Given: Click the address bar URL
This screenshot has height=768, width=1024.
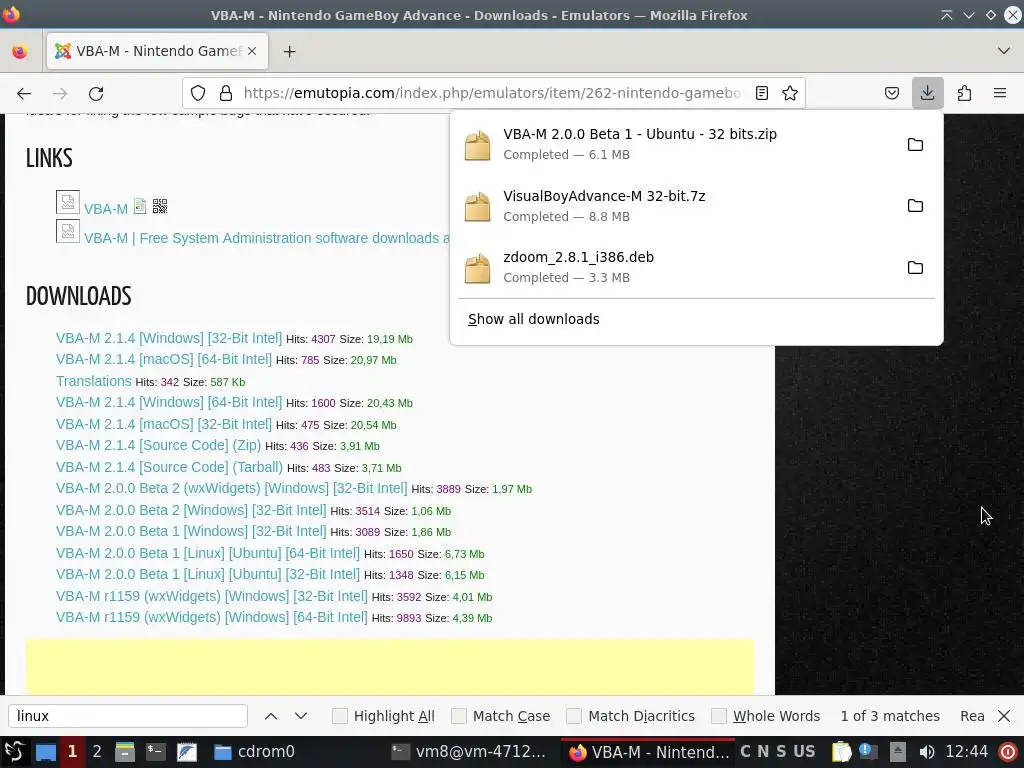Looking at the screenshot, I should tap(491, 93).
